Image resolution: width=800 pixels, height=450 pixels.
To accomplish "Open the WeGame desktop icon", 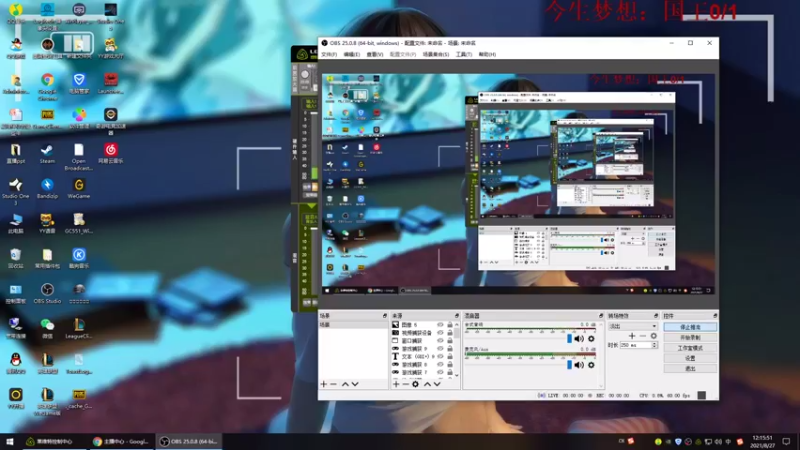I will tap(79, 188).
